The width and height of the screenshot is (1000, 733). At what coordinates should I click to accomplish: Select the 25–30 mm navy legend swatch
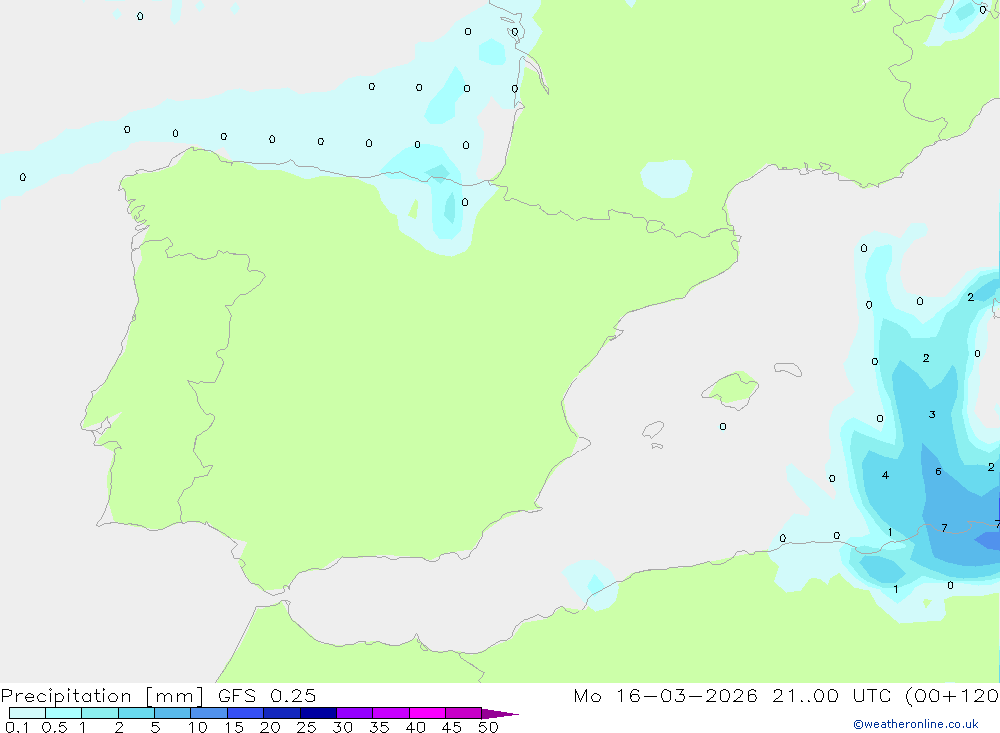[x=318, y=713]
